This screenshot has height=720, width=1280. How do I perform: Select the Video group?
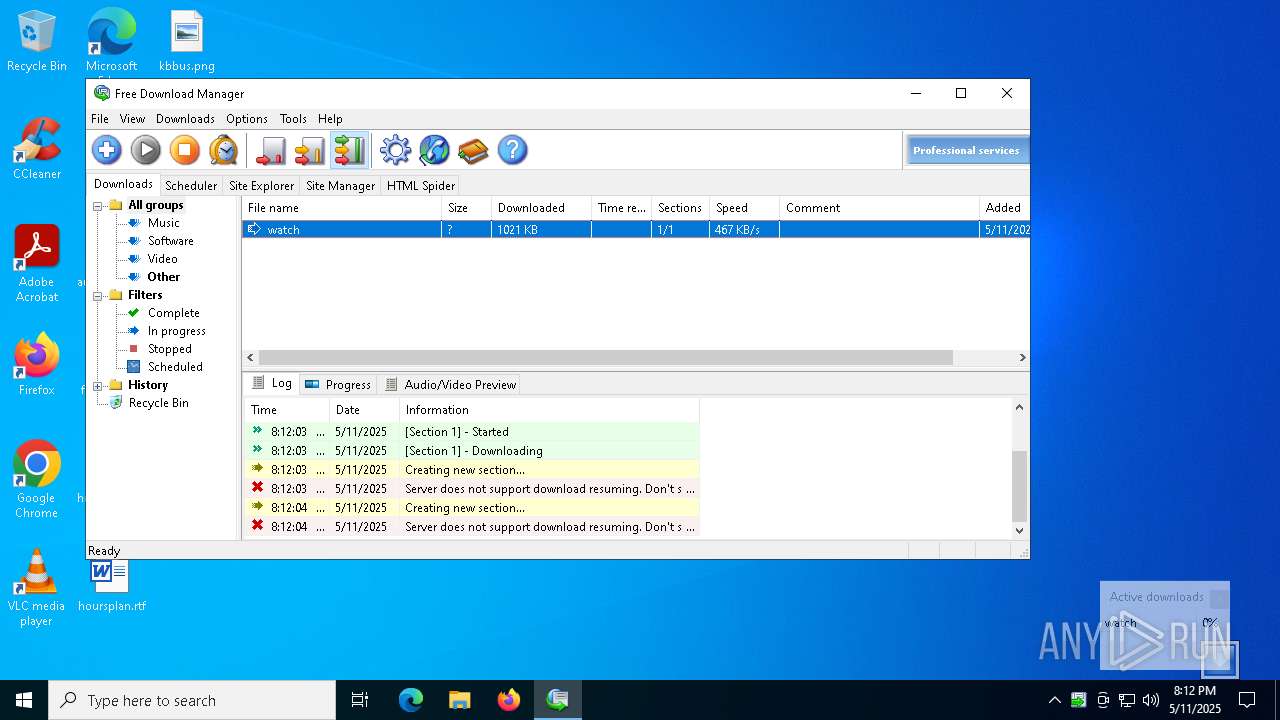[x=163, y=259]
